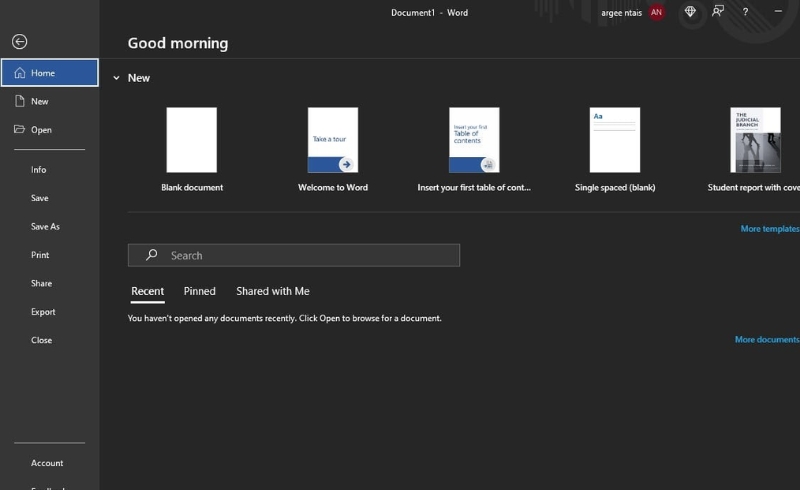The width and height of the screenshot is (800, 490).
Task: Click the Home house icon in sidebar
Action: pos(19,73)
